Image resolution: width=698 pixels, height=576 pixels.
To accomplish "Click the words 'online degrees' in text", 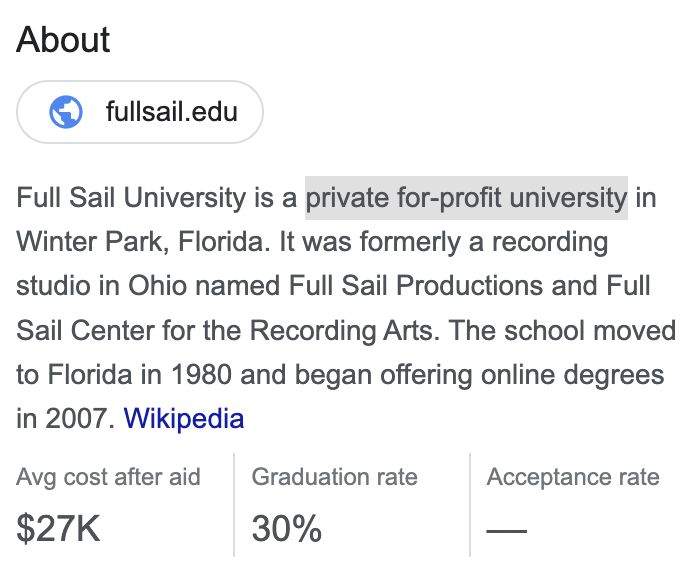I will click(572, 375).
